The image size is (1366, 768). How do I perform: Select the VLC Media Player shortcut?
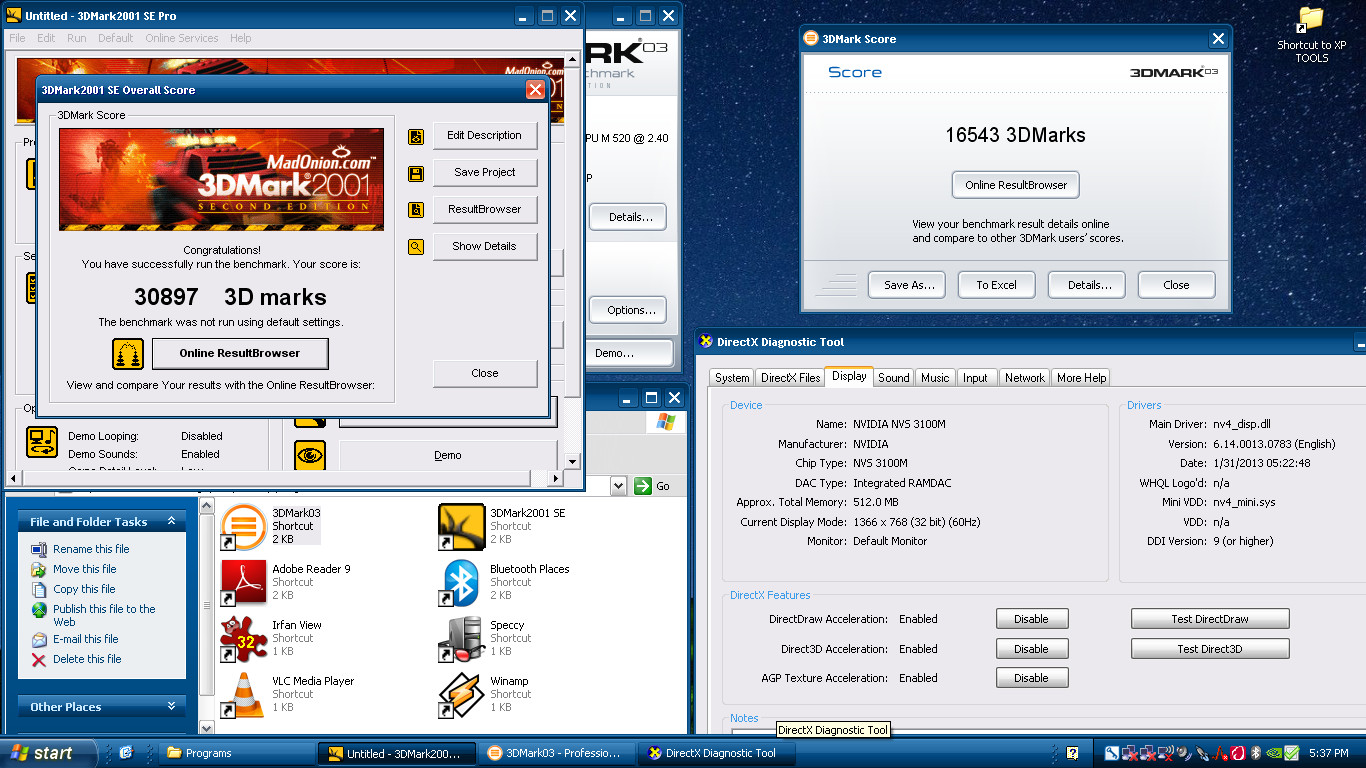click(243, 694)
